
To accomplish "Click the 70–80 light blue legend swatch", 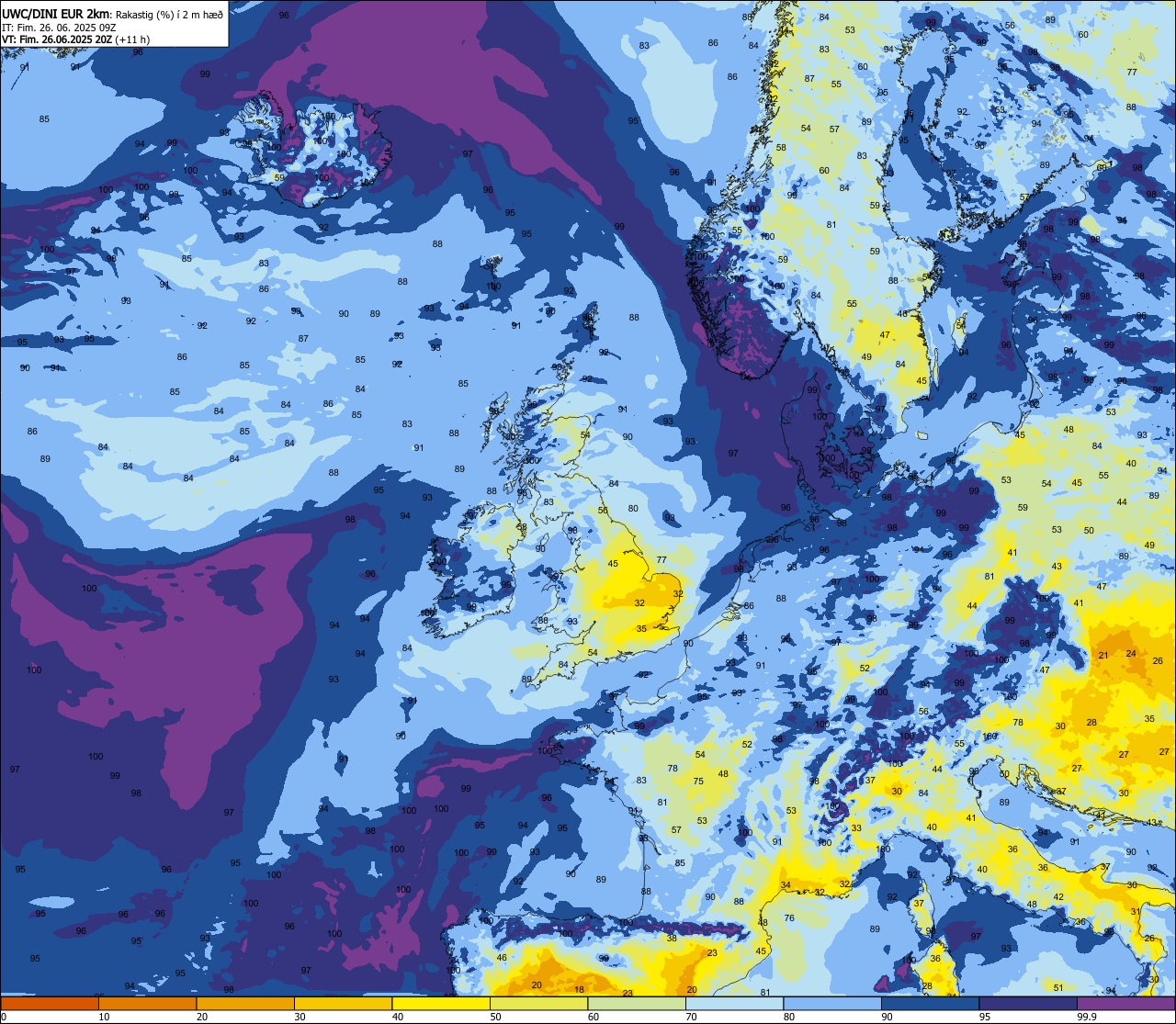I will pos(734,1004).
